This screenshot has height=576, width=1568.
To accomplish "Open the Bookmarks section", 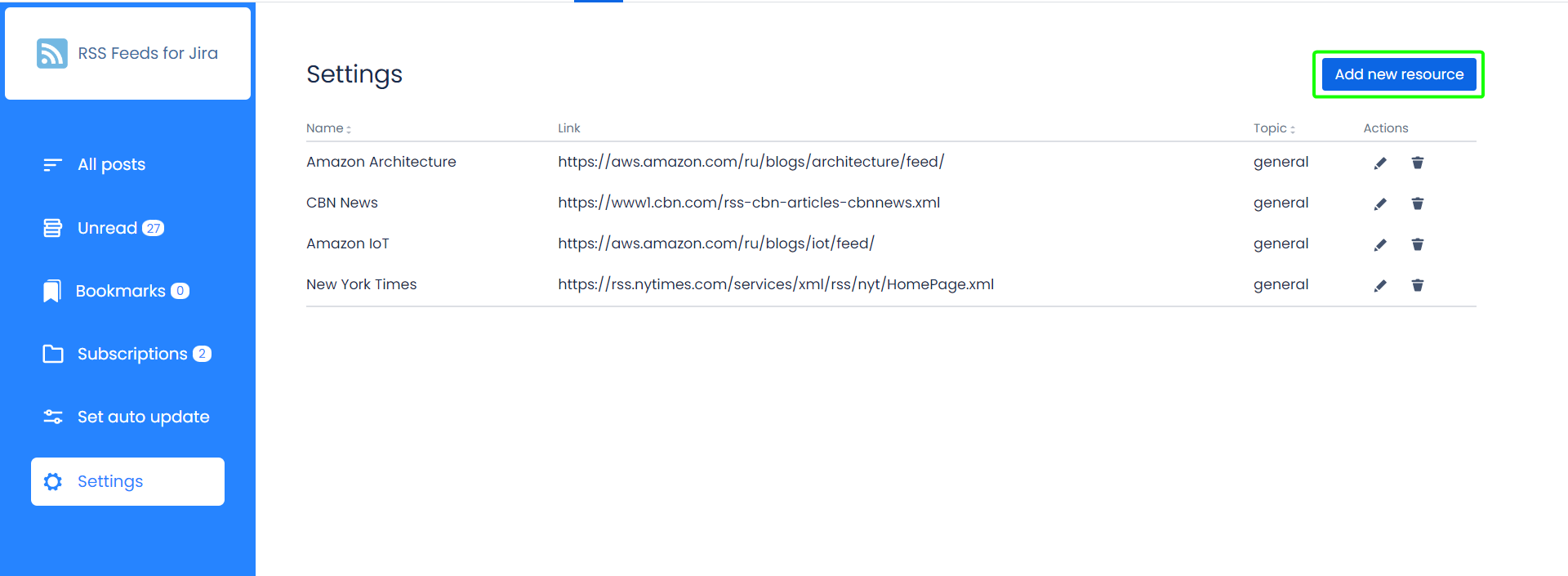I will click(120, 291).
